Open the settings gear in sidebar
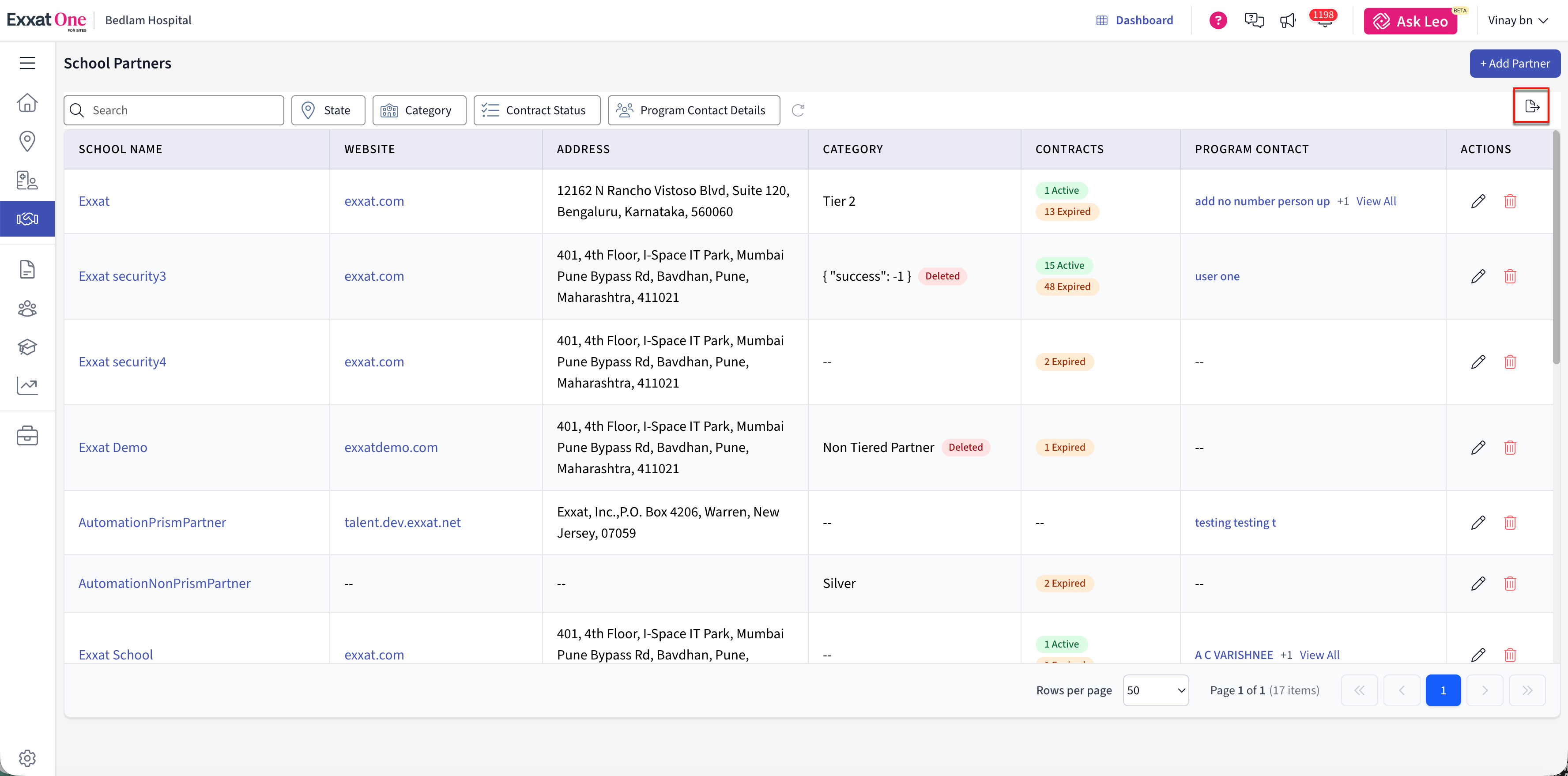Viewport: 1568px width, 776px height. tap(27, 758)
